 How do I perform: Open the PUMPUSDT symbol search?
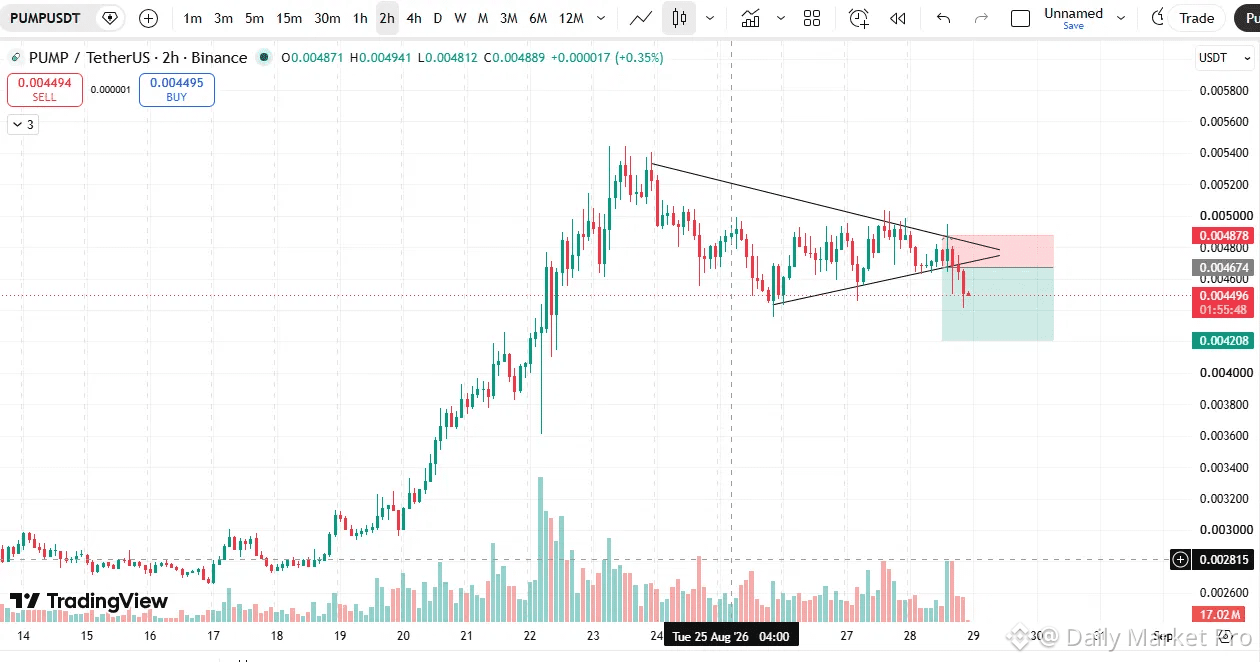coord(45,18)
